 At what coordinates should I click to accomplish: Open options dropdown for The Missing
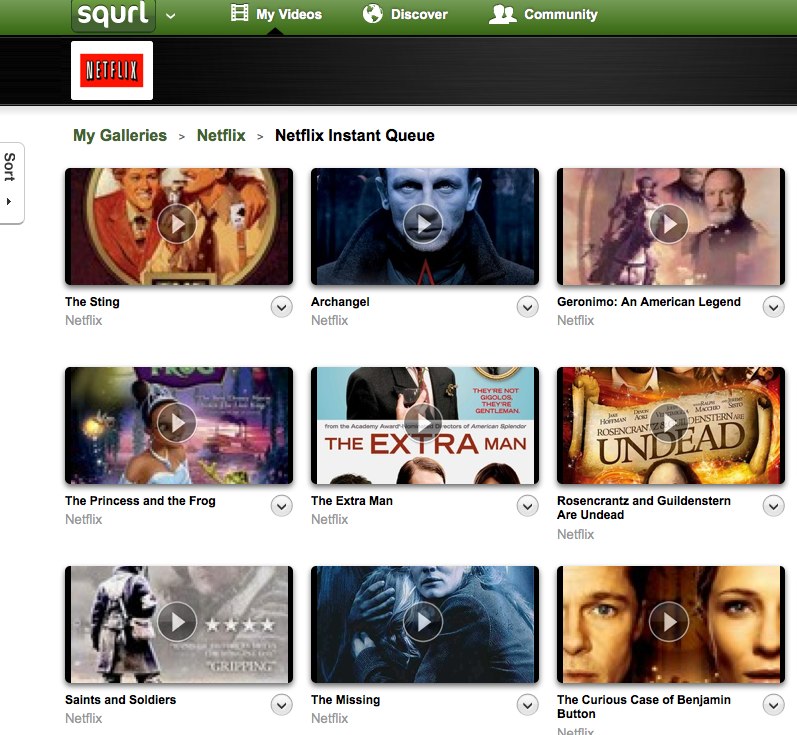tap(528, 705)
